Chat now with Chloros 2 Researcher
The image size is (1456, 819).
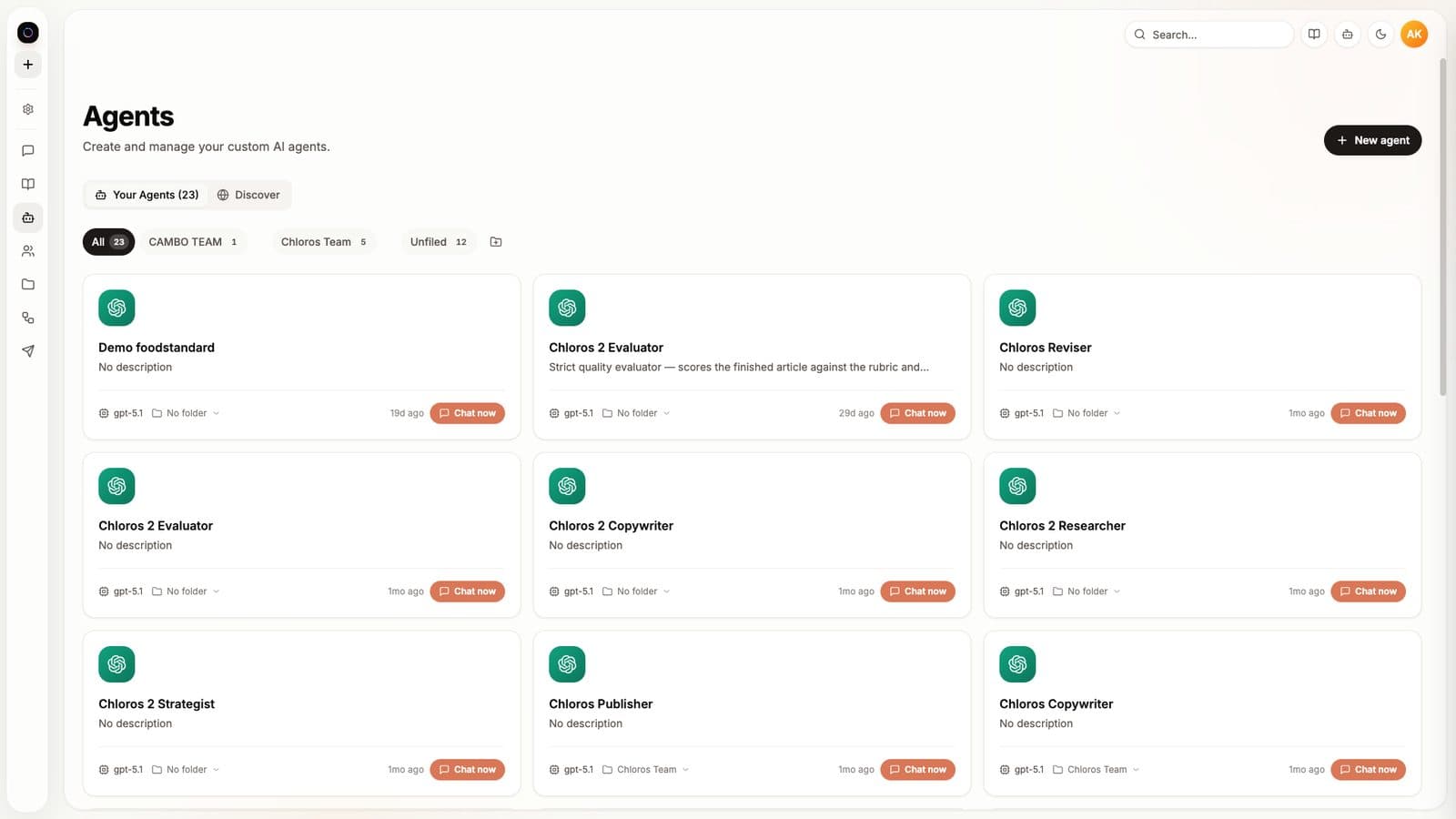(1368, 591)
